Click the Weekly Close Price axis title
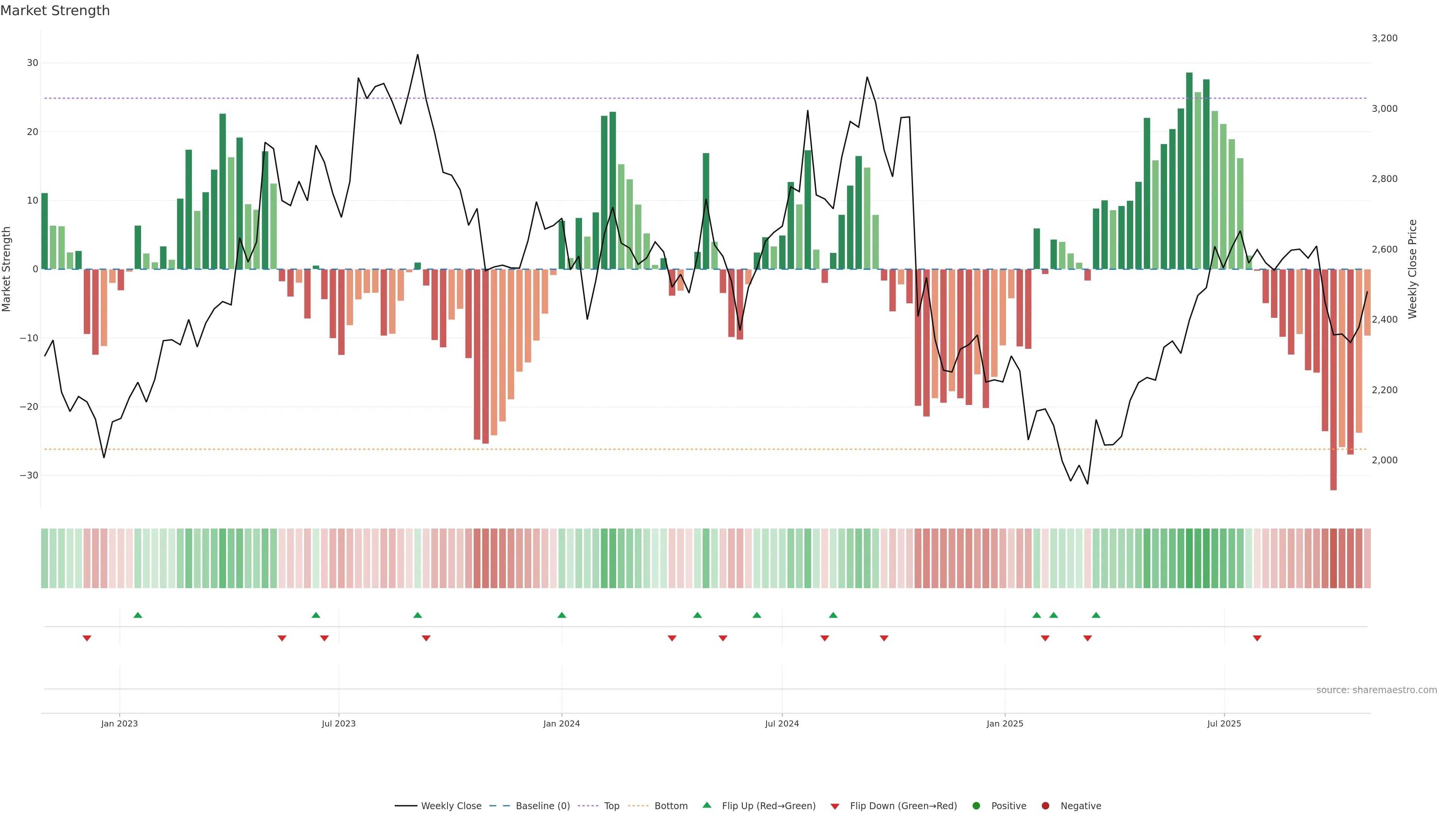The height and width of the screenshot is (819, 1456). point(1412,269)
